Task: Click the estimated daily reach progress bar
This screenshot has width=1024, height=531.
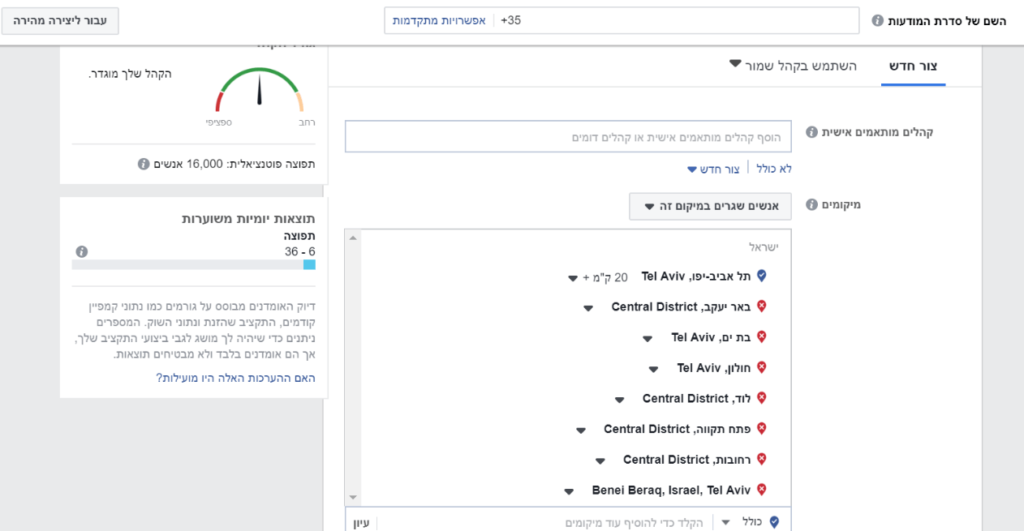Action: point(193,265)
